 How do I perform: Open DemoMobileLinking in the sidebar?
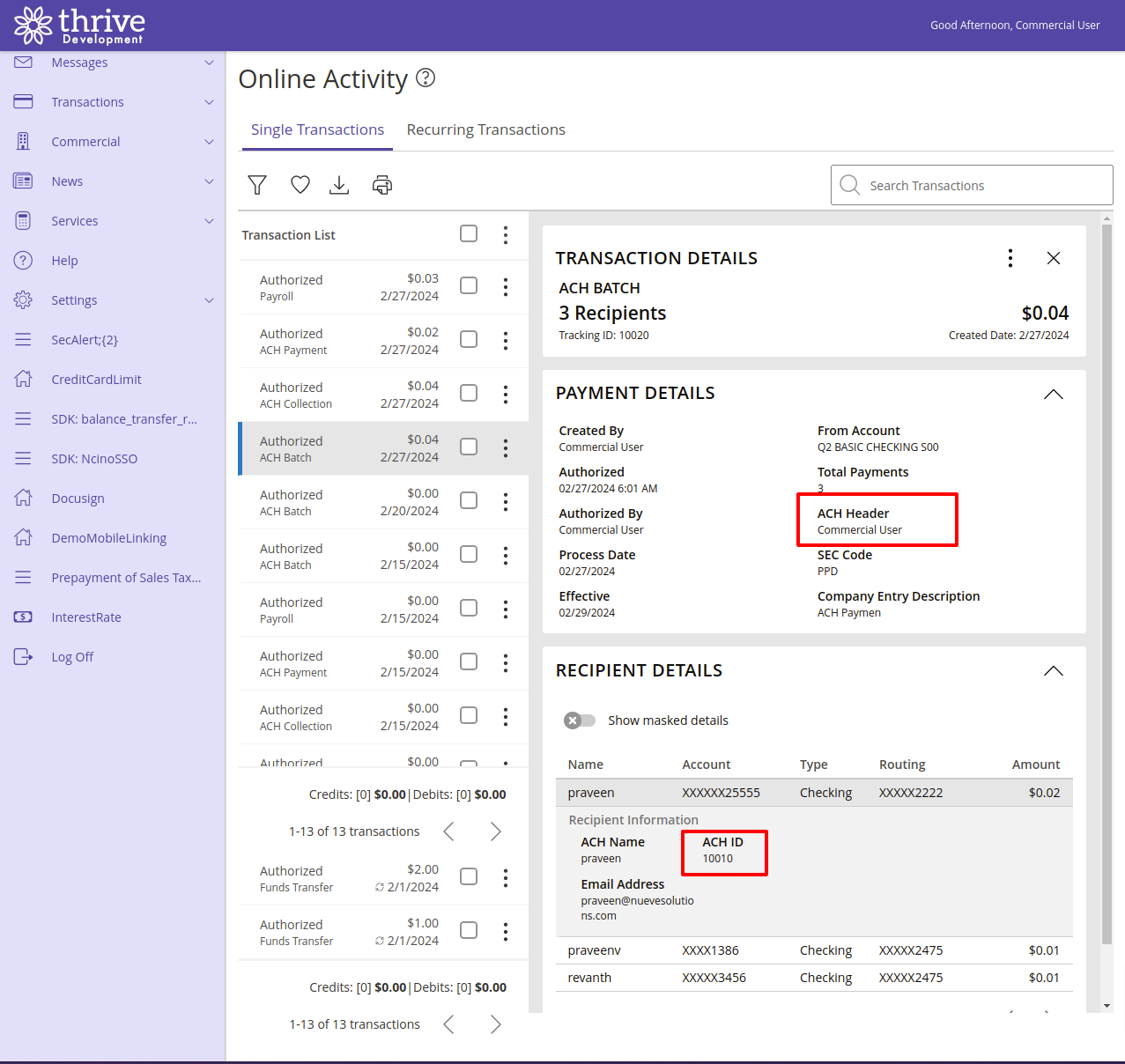pos(109,537)
